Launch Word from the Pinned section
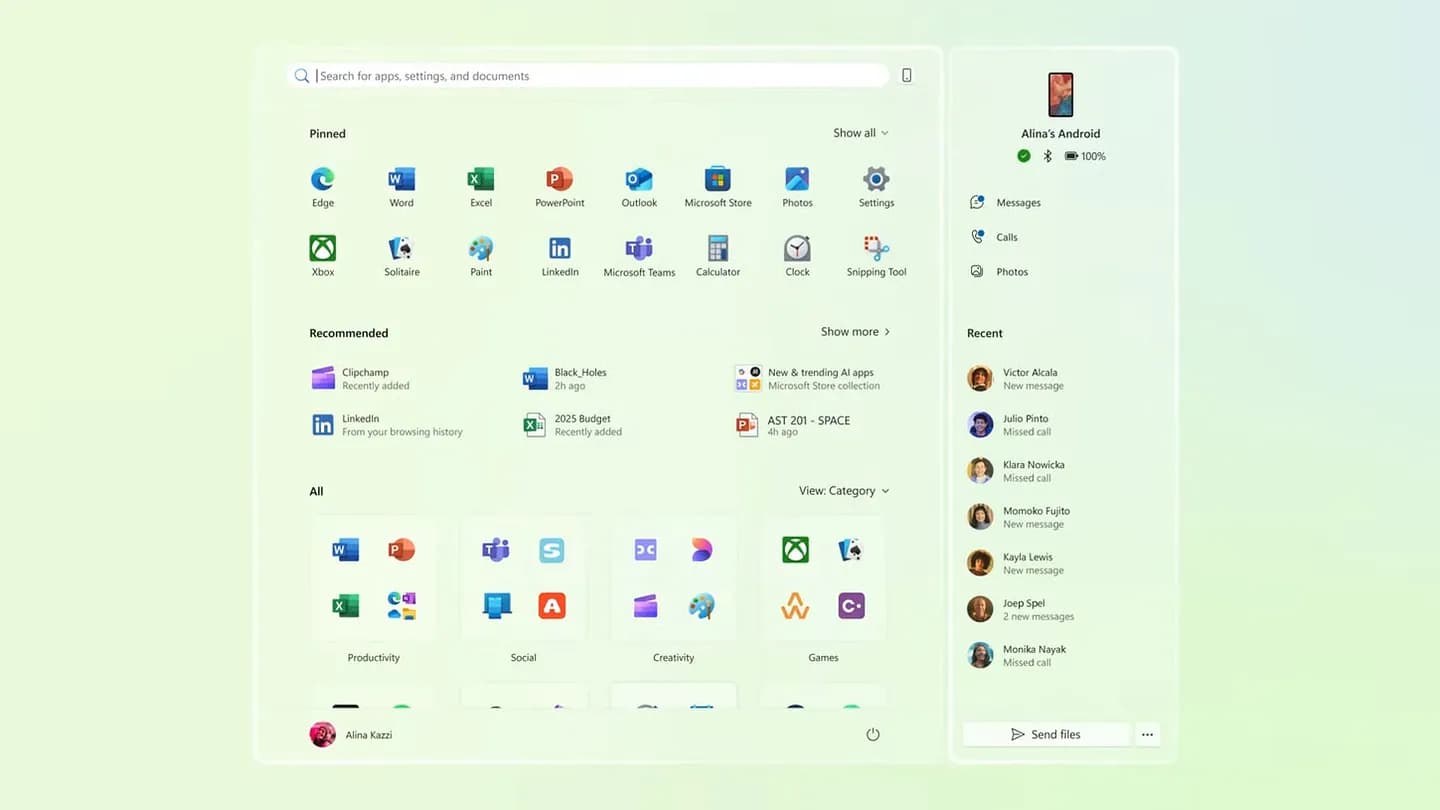This screenshot has width=1440, height=810. (401, 187)
